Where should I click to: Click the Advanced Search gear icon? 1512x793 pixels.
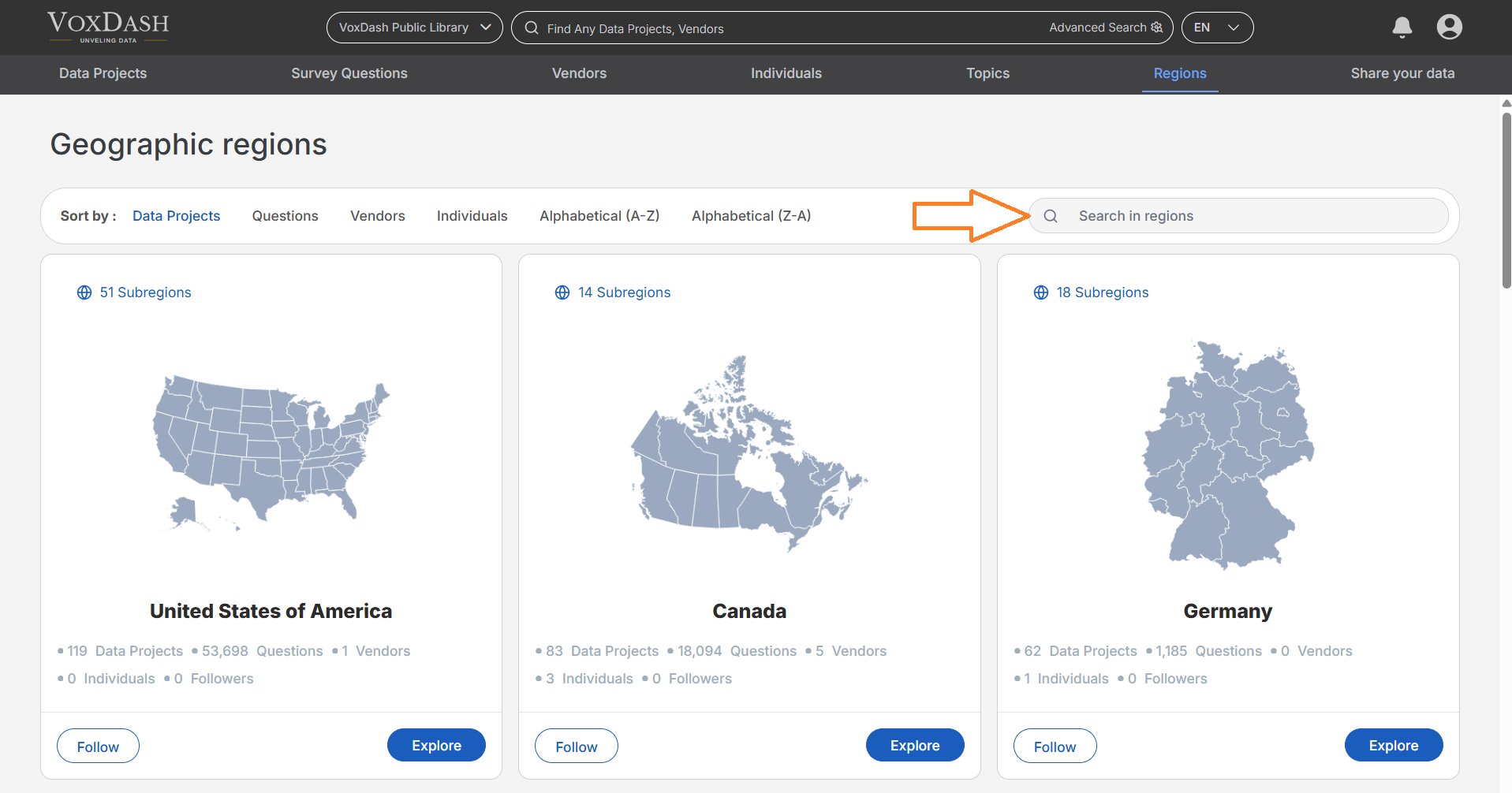pyautogui.click(x=1158, y=27)
